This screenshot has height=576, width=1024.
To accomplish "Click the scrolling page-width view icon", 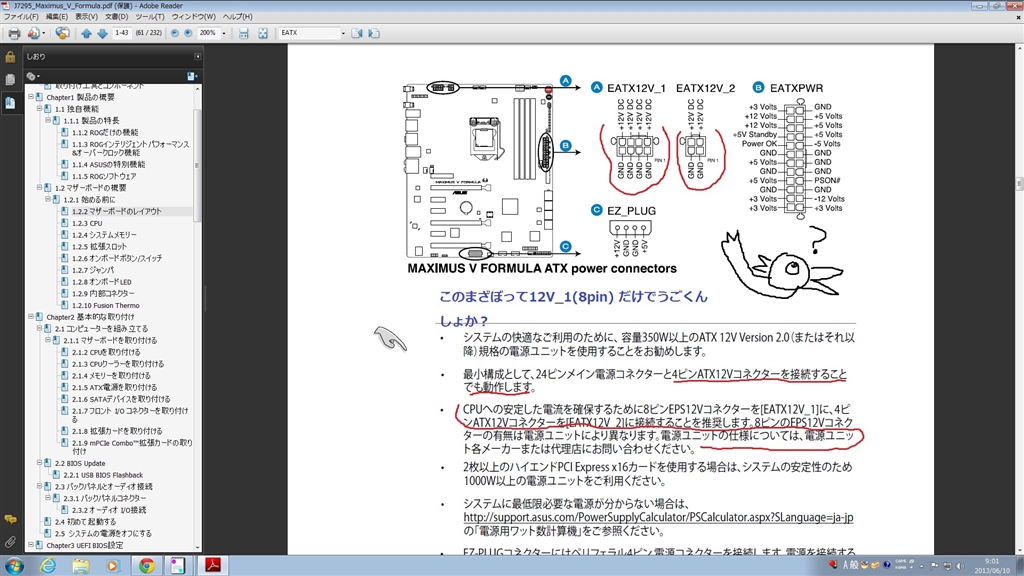I will point(244,33).
